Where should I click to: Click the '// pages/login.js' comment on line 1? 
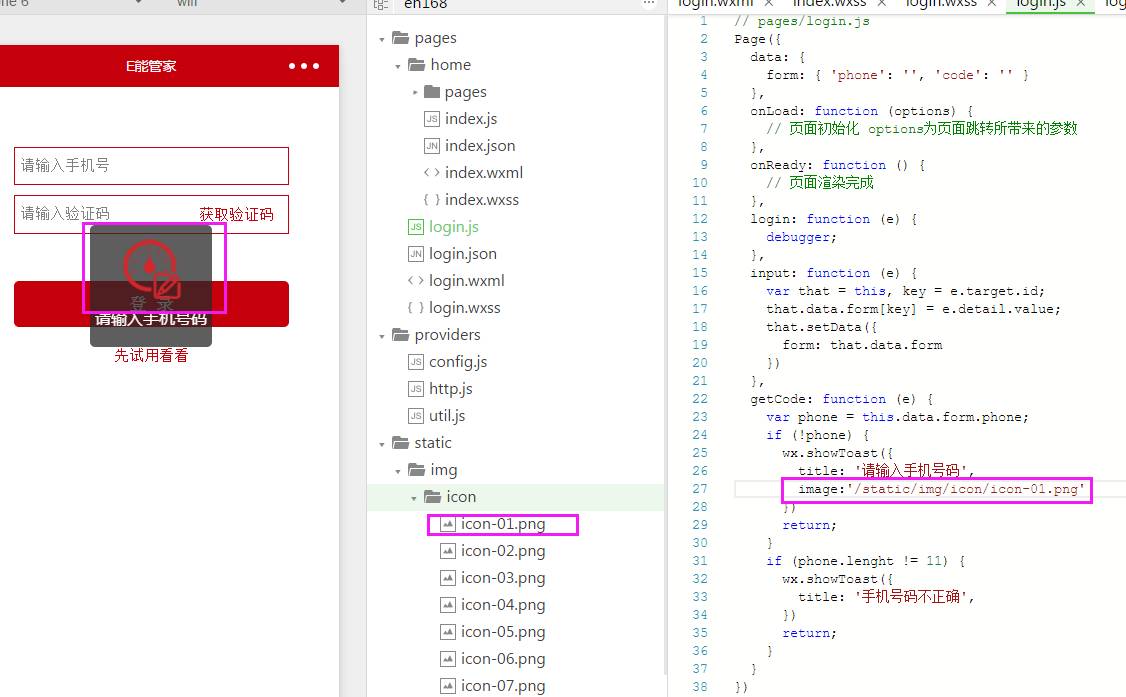coord(802,21)
